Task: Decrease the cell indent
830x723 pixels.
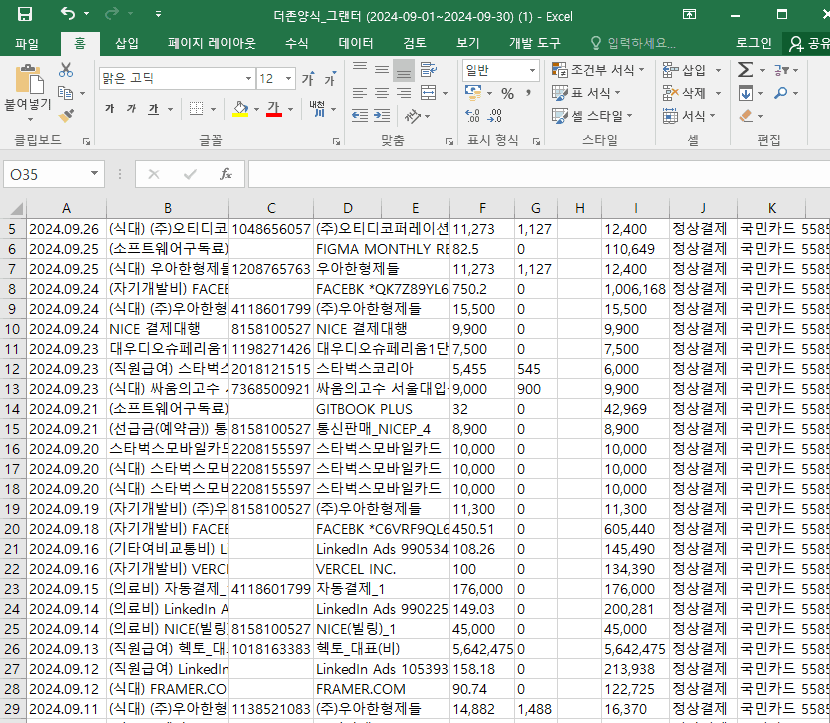Action: (360, 115)
